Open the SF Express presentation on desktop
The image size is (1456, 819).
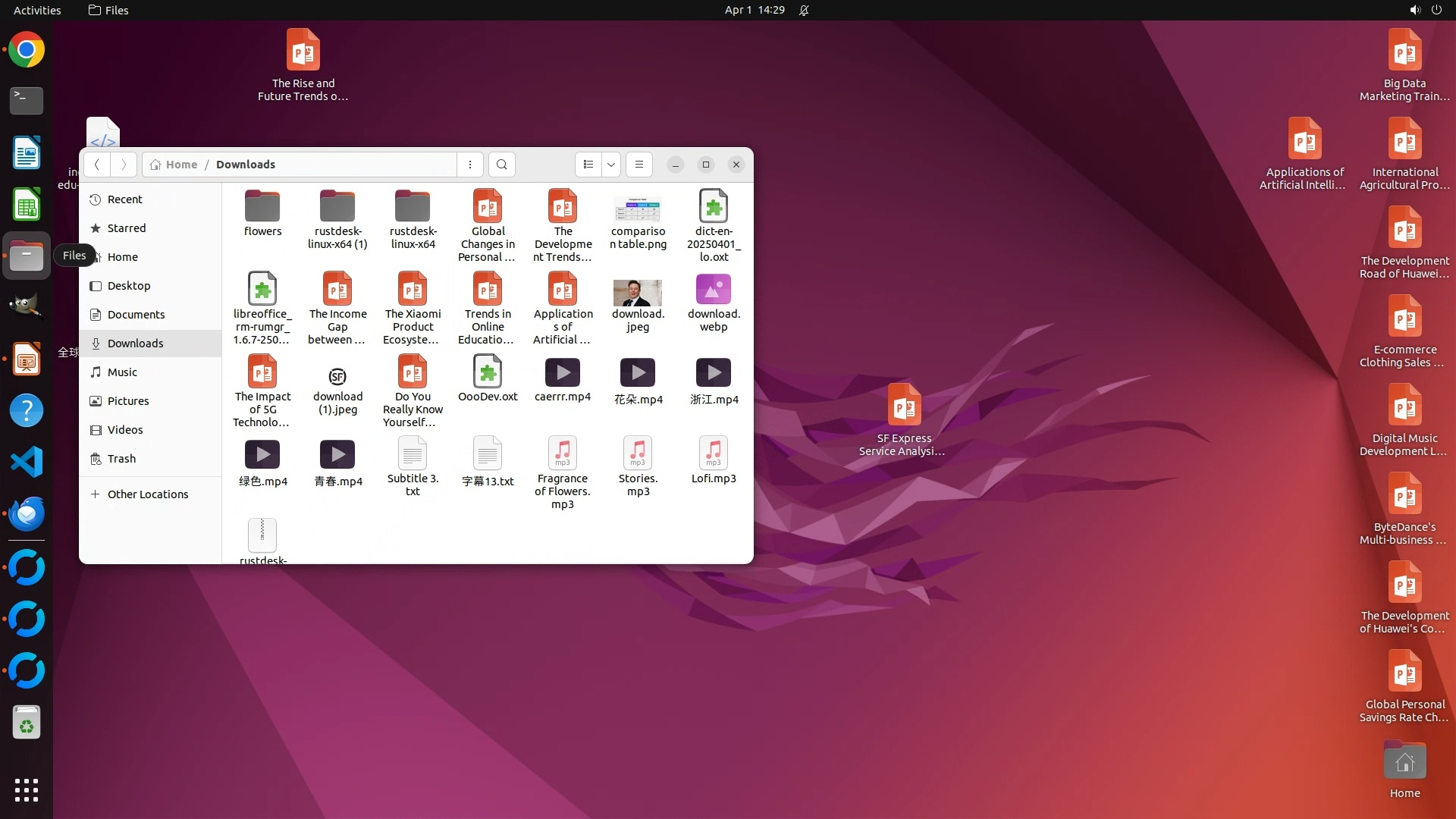point(903,406)
